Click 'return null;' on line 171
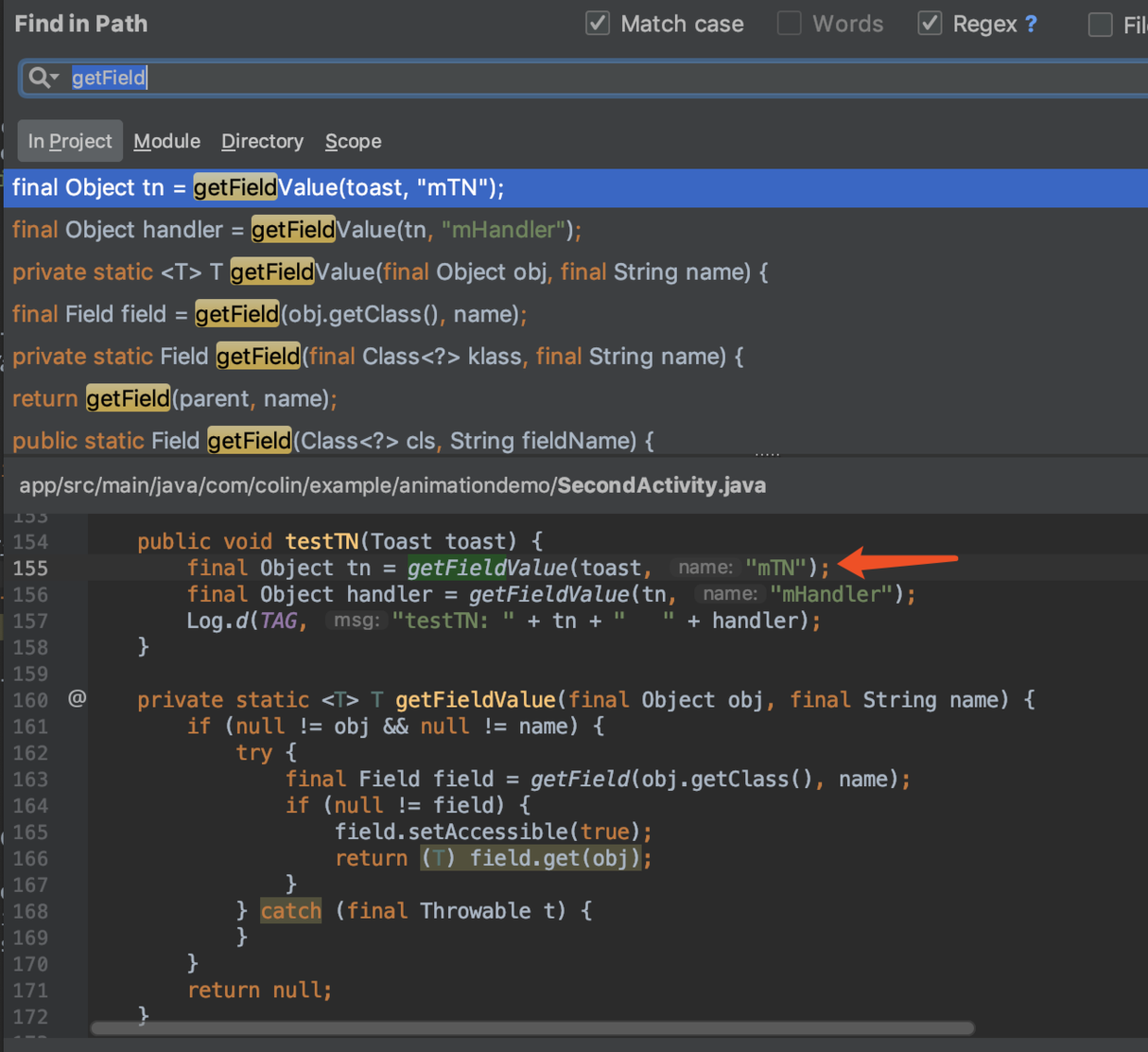The image size is (1148, 1052). click(259, 990)
